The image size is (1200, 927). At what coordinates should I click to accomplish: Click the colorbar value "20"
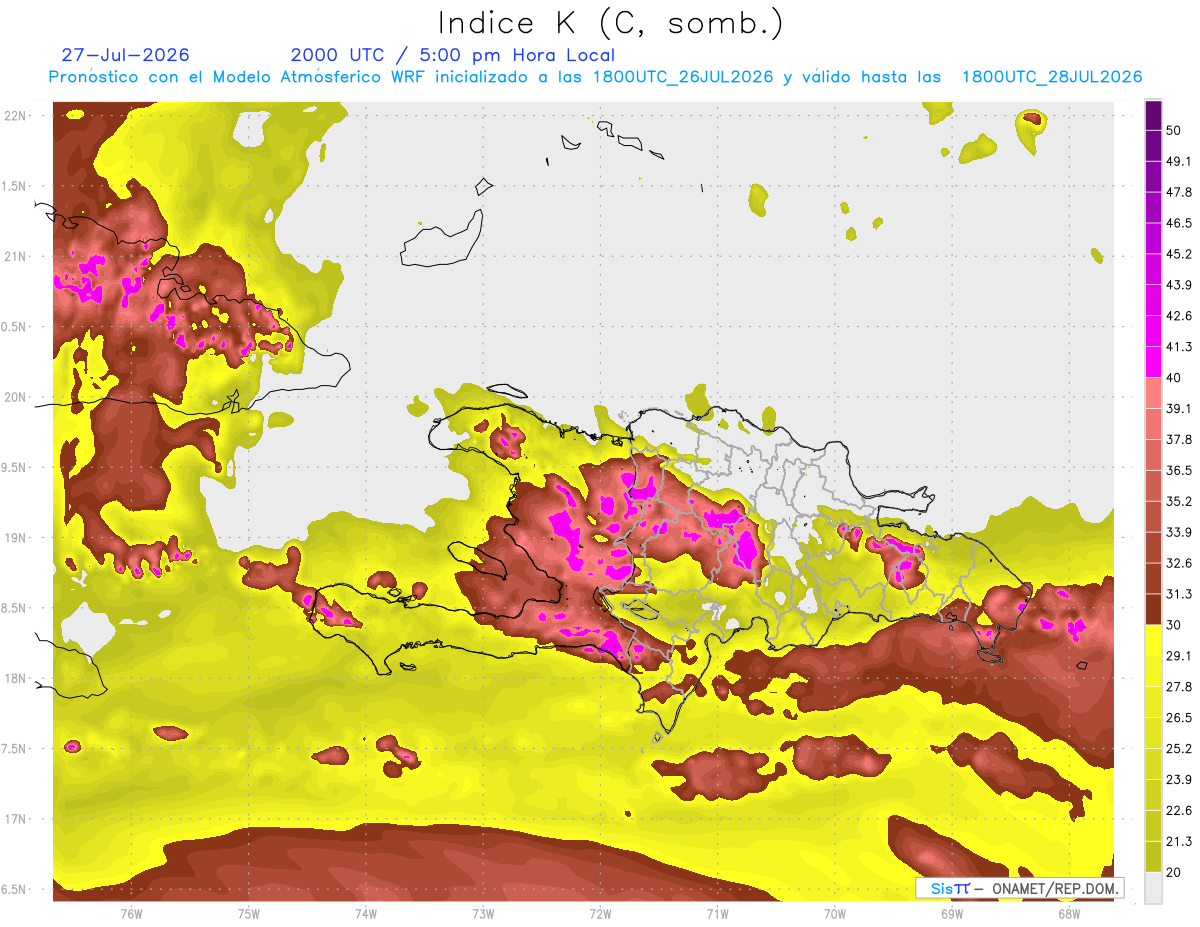[1175, 872]
